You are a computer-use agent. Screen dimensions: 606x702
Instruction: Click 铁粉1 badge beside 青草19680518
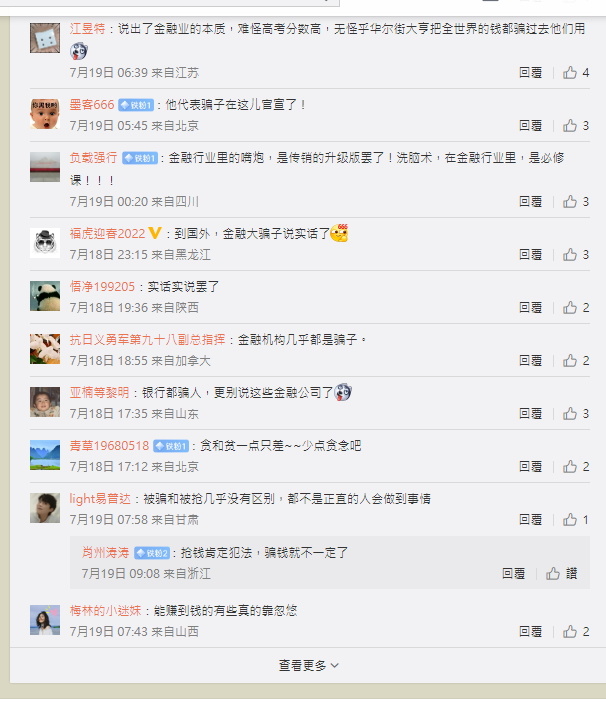click(x=171, y=446)
